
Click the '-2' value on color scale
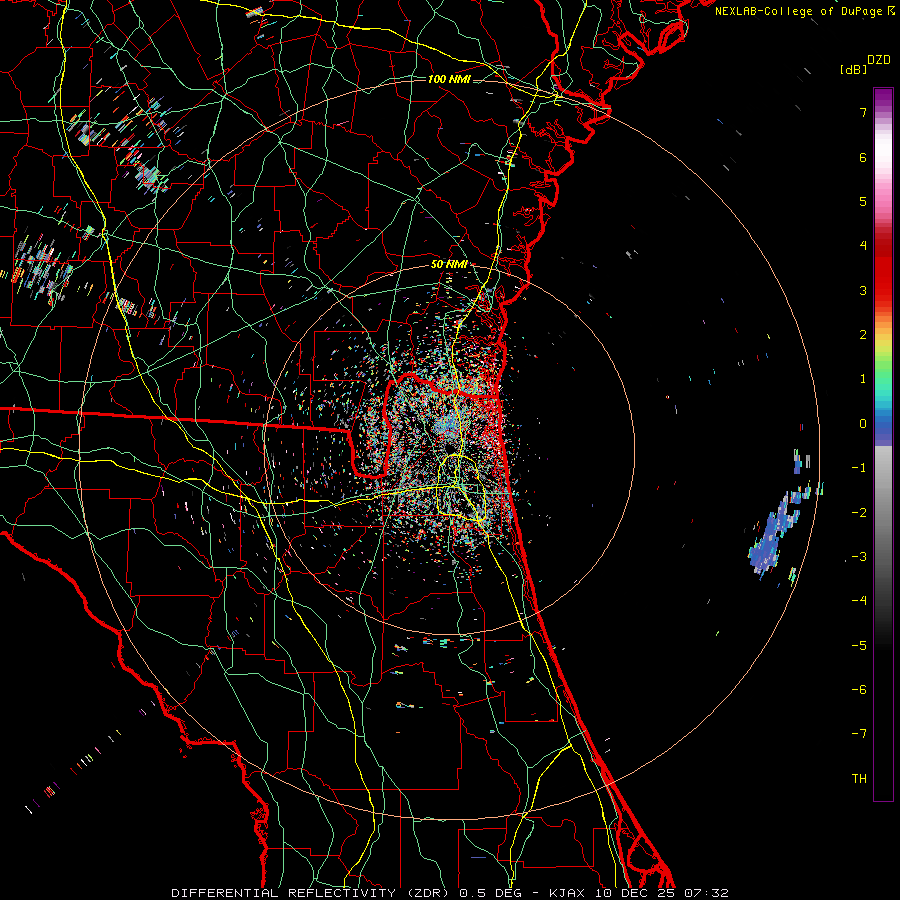click(859, 513)
